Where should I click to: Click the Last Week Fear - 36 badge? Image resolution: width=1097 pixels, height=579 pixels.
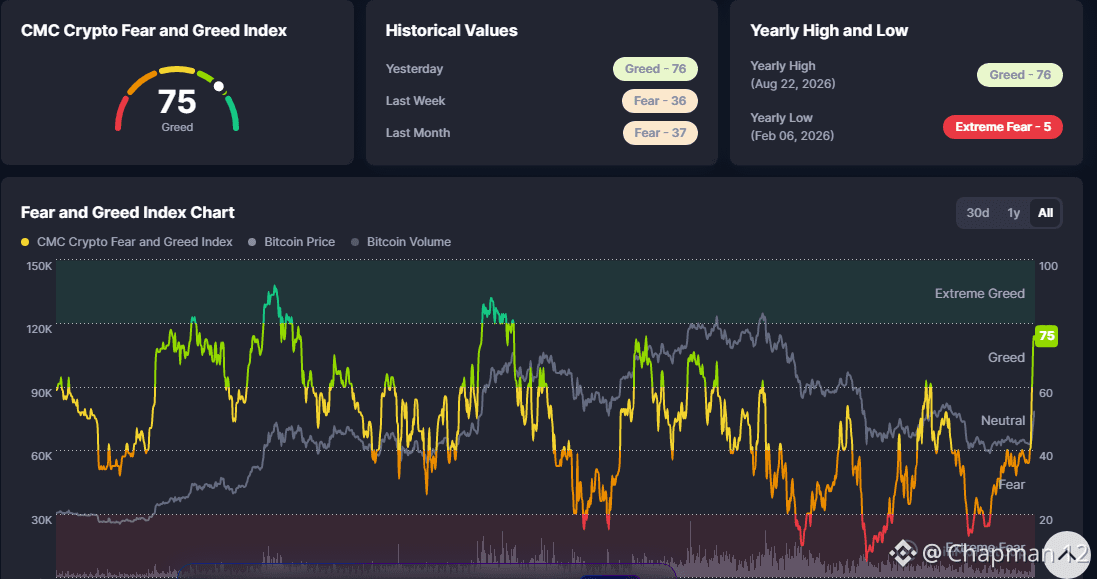[x=660, y=101]
